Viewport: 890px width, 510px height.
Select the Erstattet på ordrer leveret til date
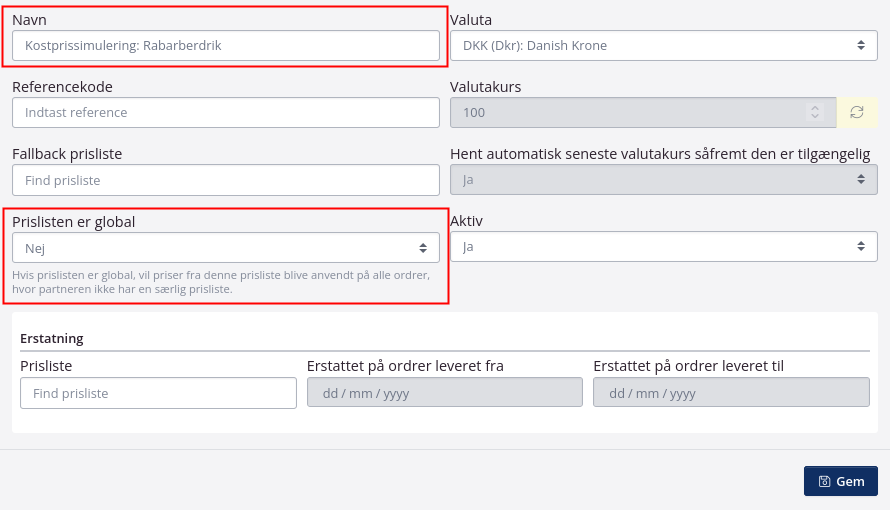tap(731, 393)
